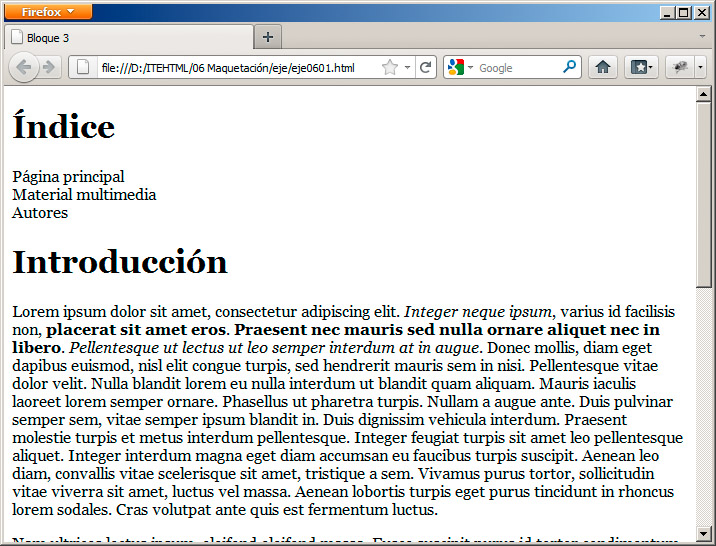Reload the page with the refresh icon

click(426, 68)
